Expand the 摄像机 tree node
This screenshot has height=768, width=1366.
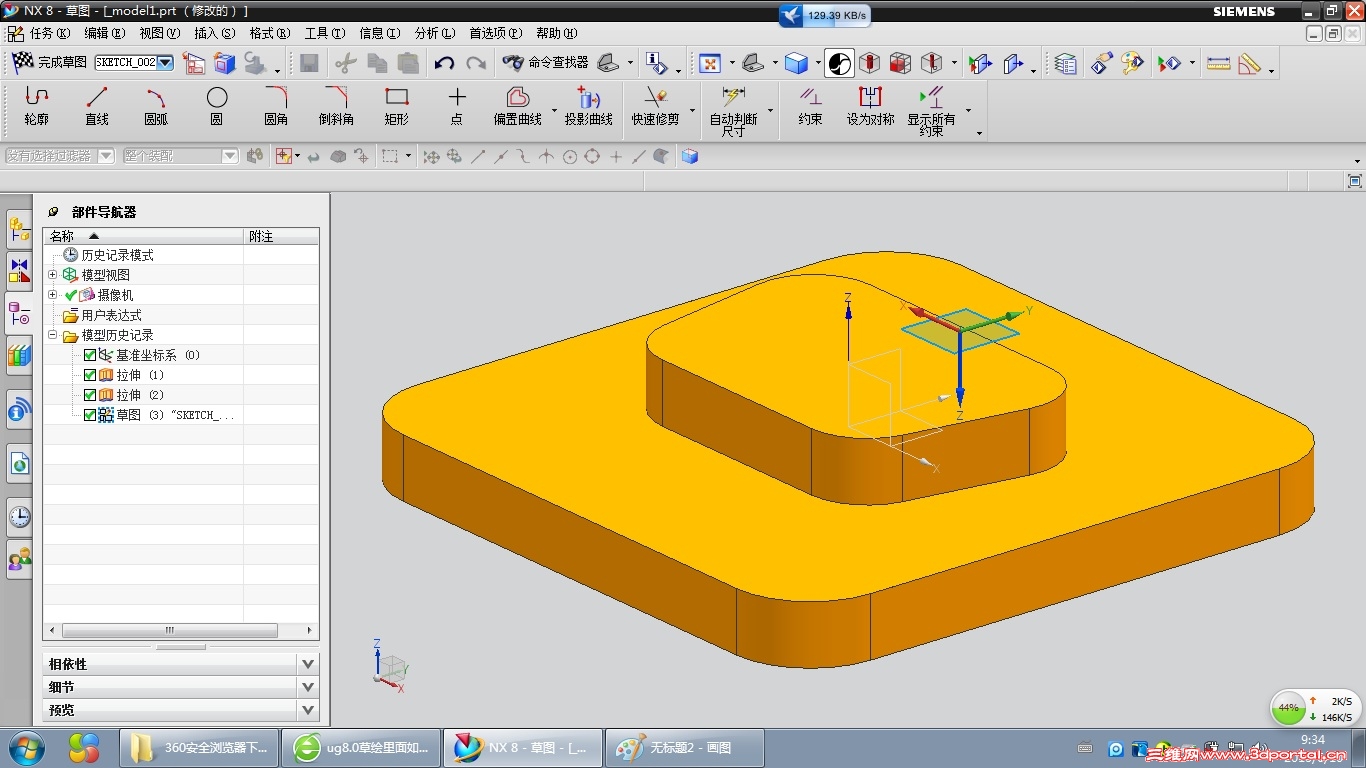(53, 295)
